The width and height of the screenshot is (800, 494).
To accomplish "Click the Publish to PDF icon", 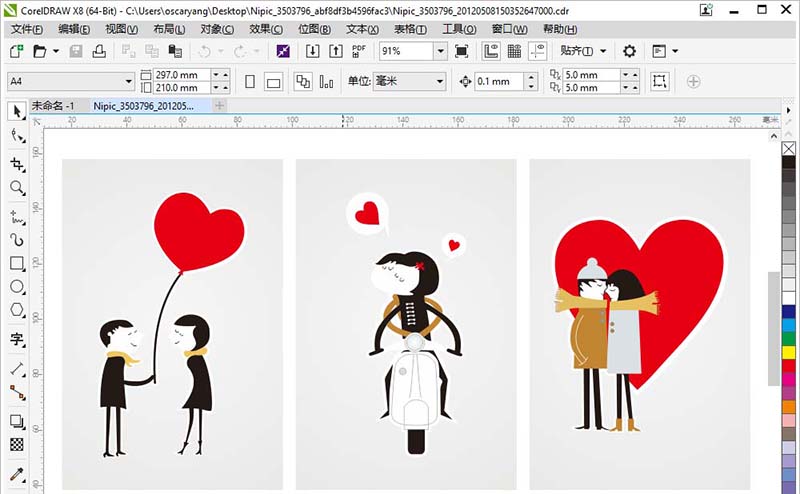I will pos(359,51).
